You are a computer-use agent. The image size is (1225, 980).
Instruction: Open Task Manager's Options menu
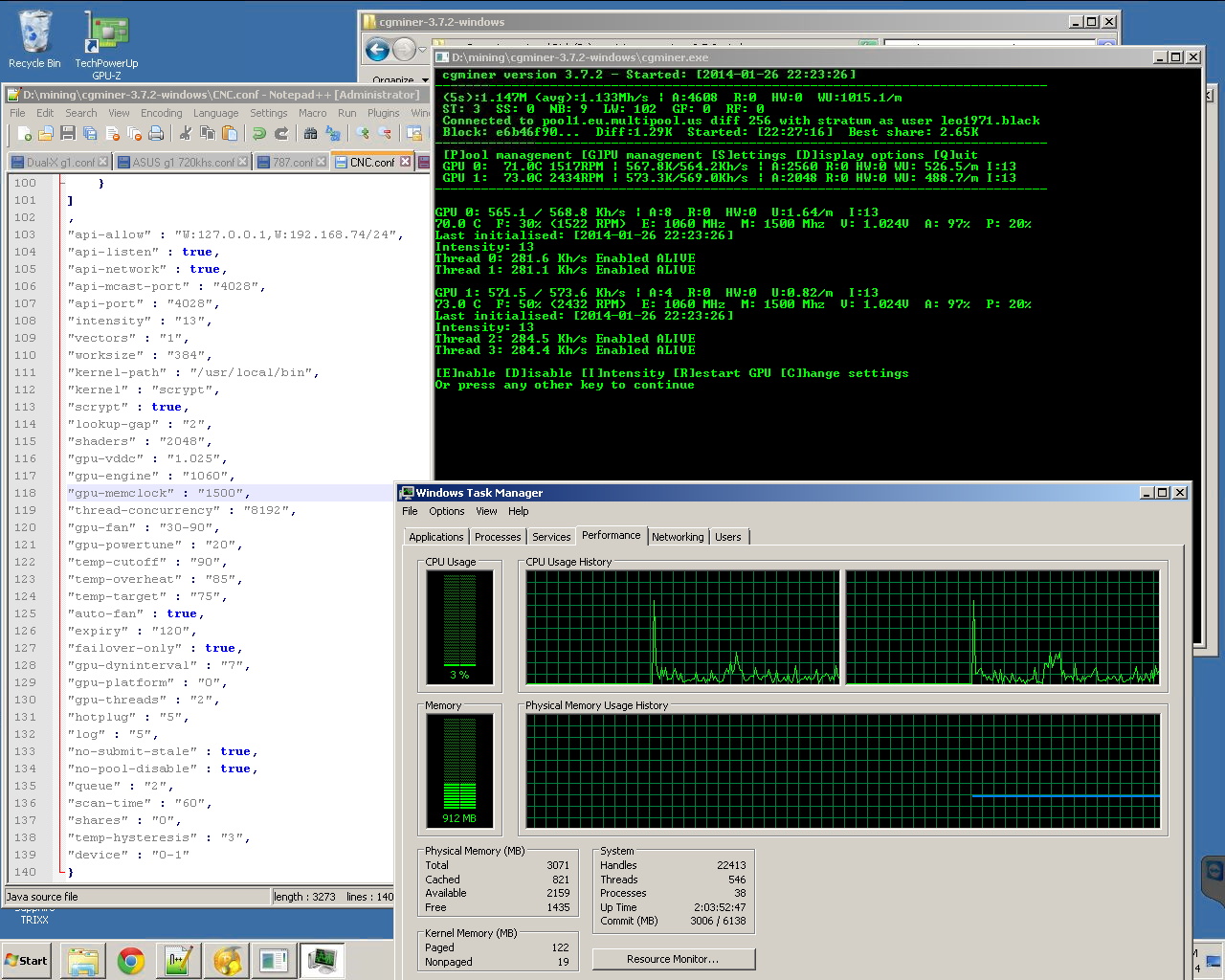point(446,511)
